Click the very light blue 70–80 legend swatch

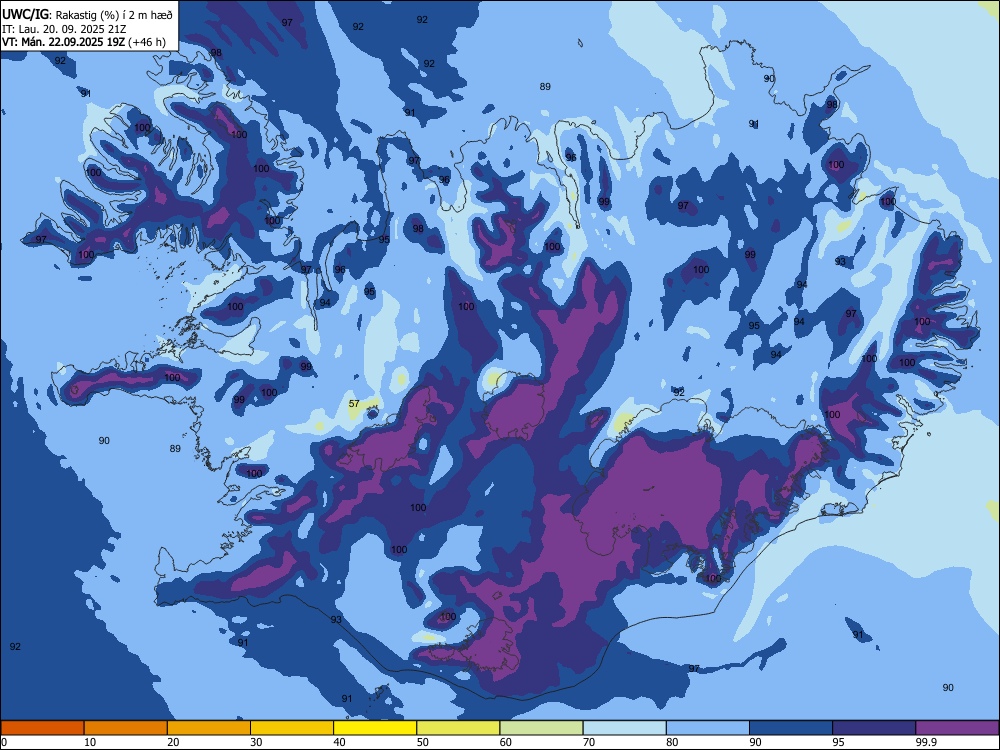pyautogui.click(x=624, y=728)
